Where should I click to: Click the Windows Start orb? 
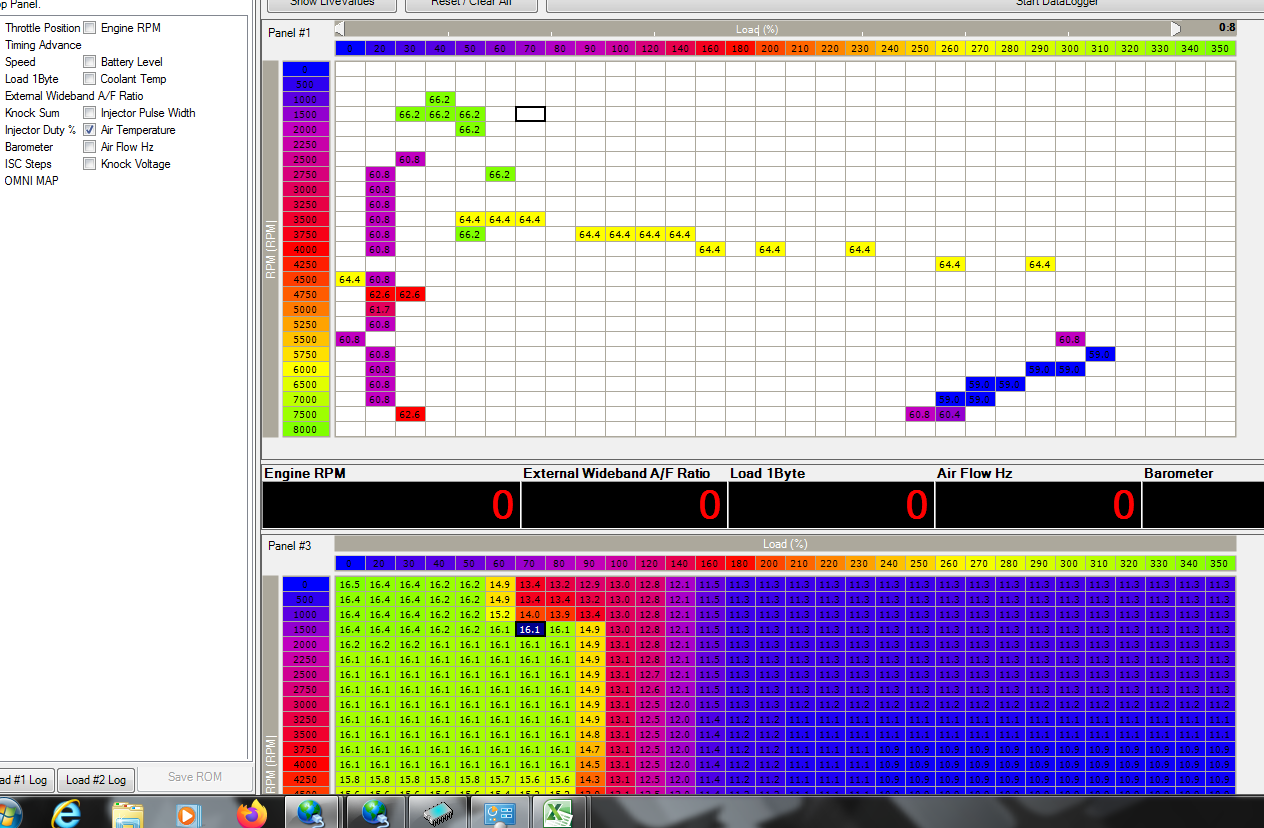[10, 813]
